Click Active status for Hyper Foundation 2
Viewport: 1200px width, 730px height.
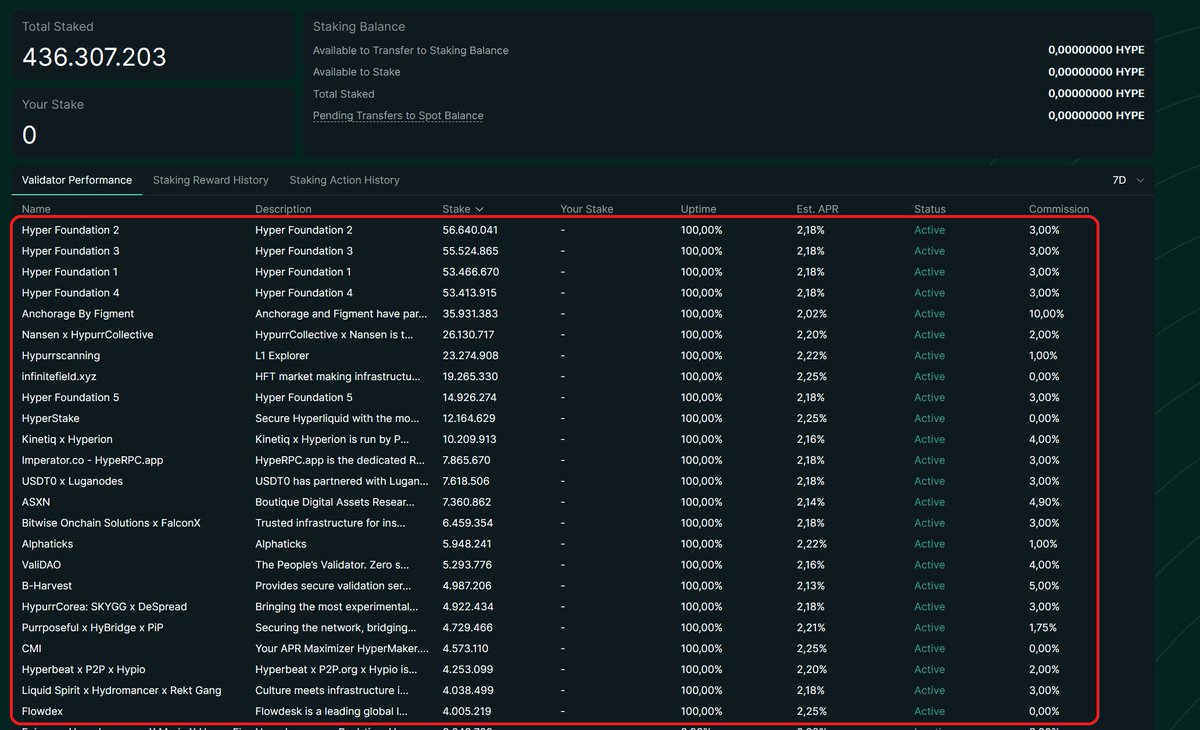tap(929, 230)
